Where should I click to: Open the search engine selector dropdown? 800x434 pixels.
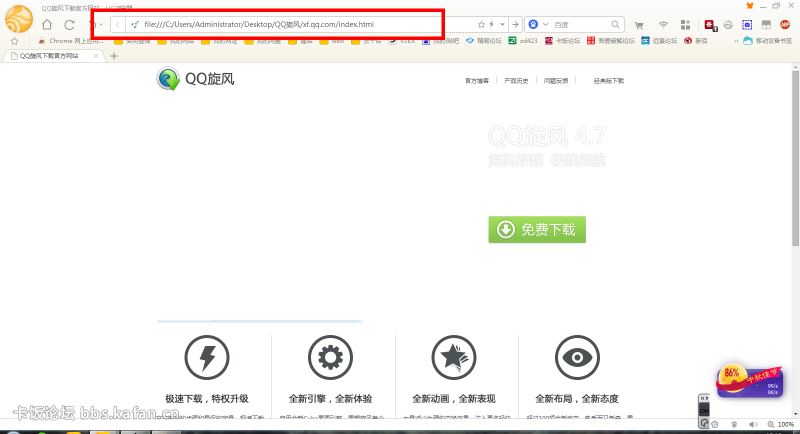(545, 24)
